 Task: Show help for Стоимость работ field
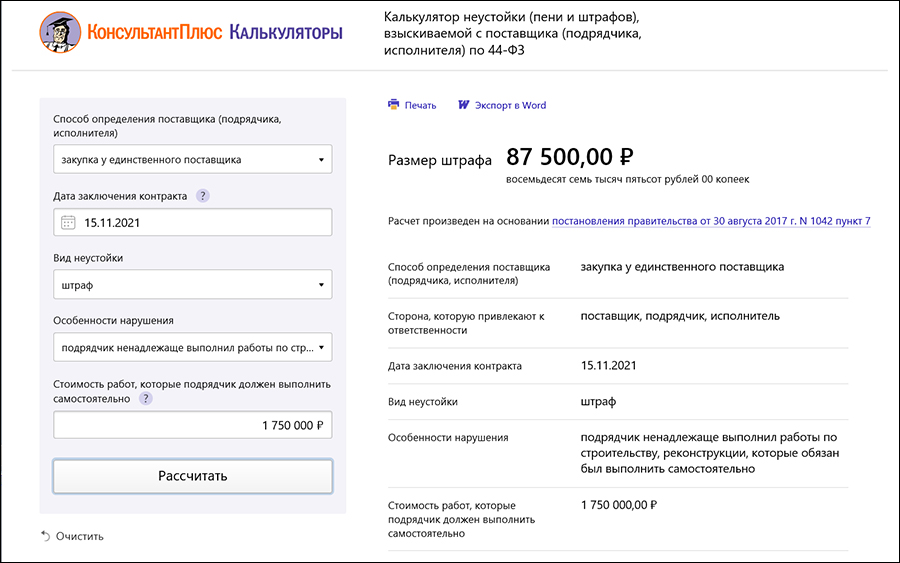point(146,398)
